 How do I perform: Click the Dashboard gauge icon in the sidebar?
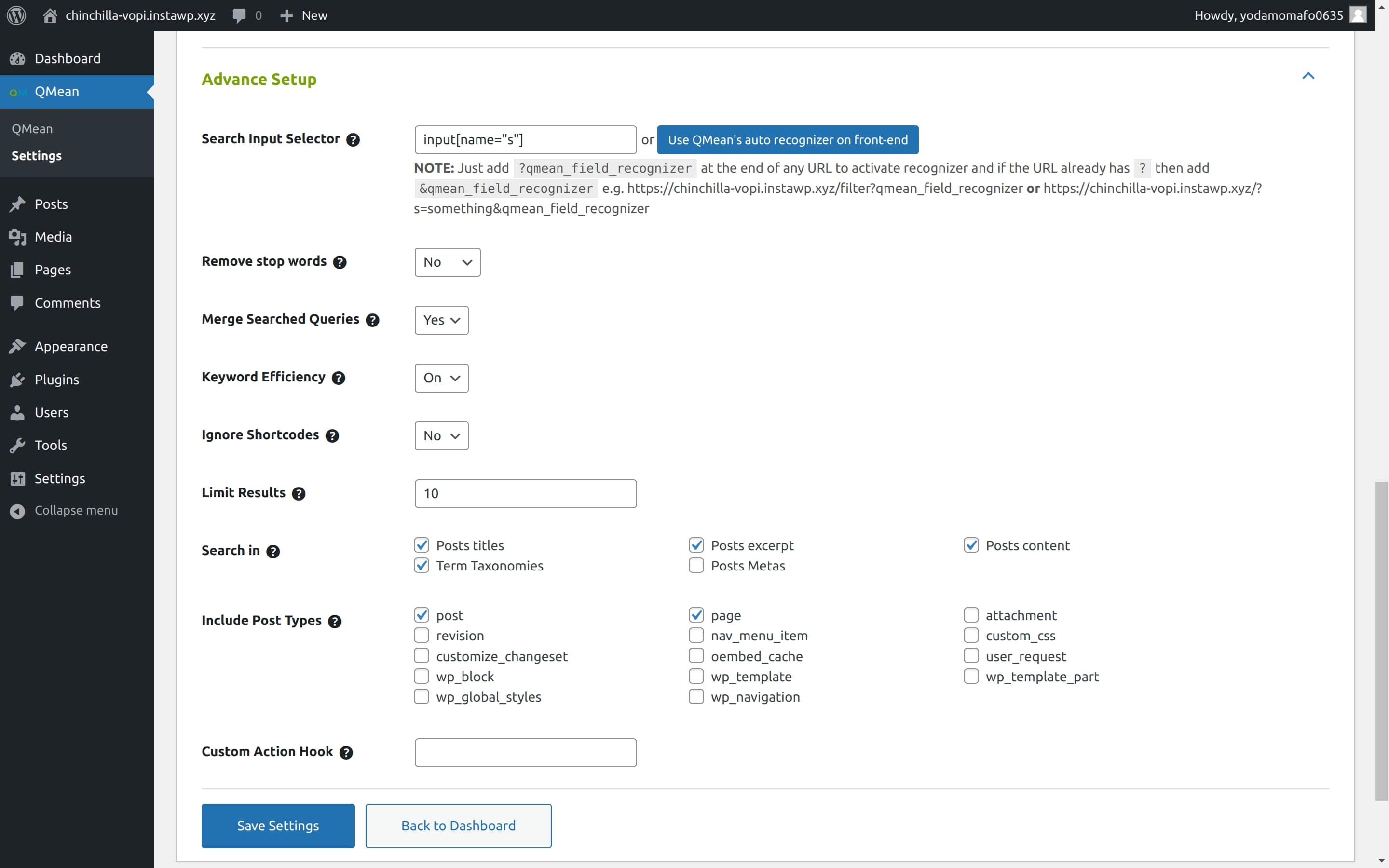click(17, 58)
